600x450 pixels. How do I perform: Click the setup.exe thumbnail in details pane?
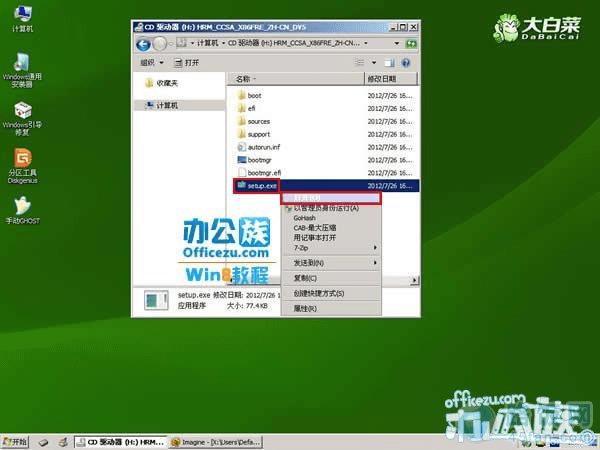click(156, 300)
